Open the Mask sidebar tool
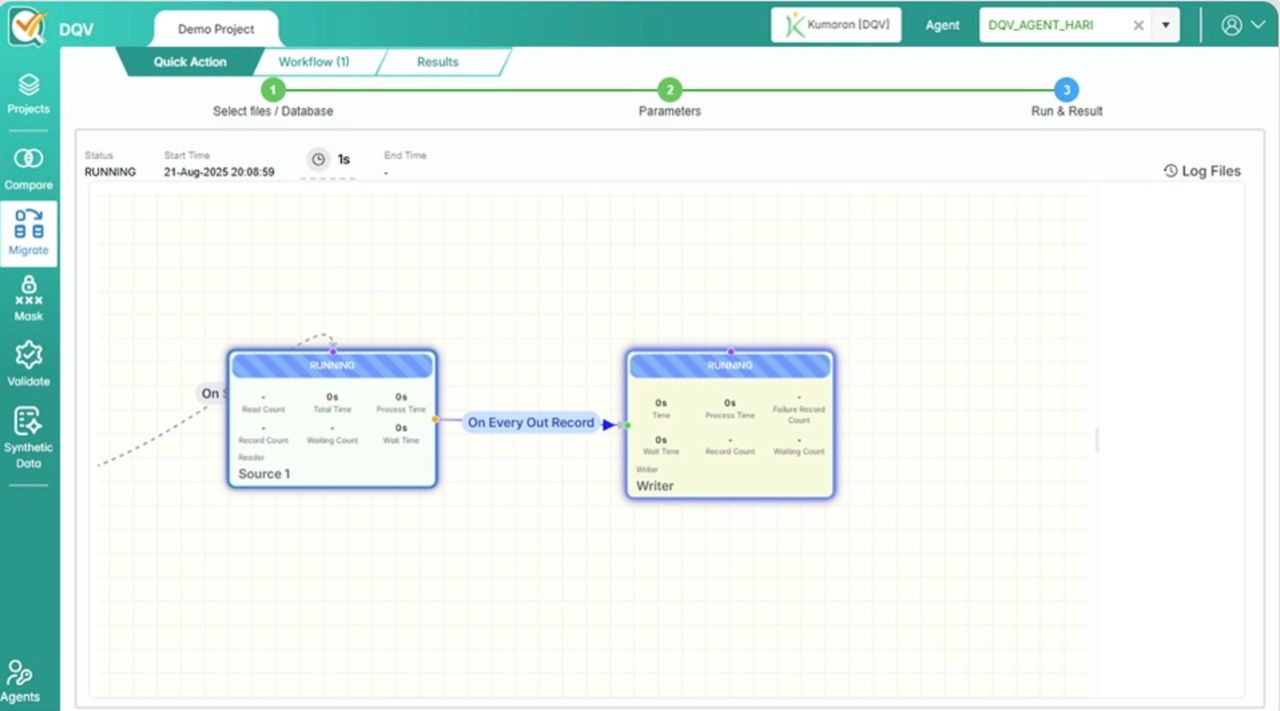The height and width of the screenshot is (711, 1280). tap(28, 299)
